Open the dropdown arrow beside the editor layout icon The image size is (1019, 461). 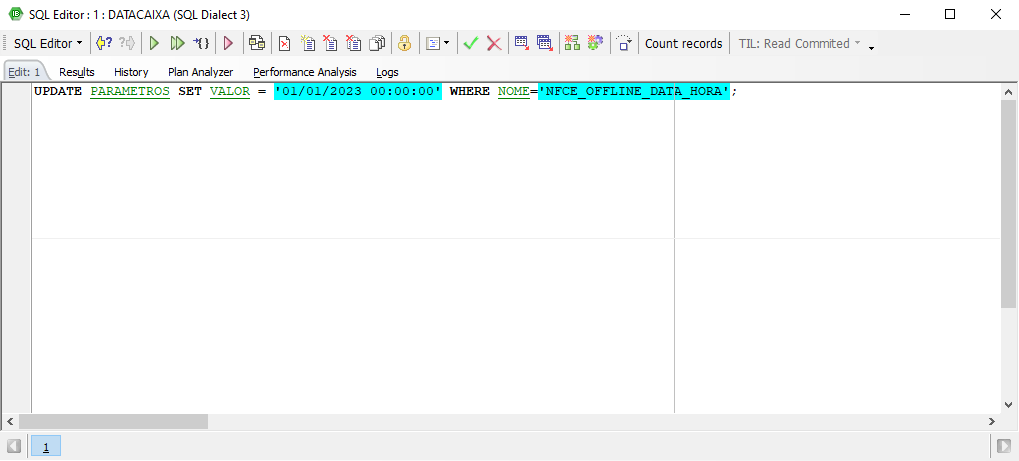446,43
